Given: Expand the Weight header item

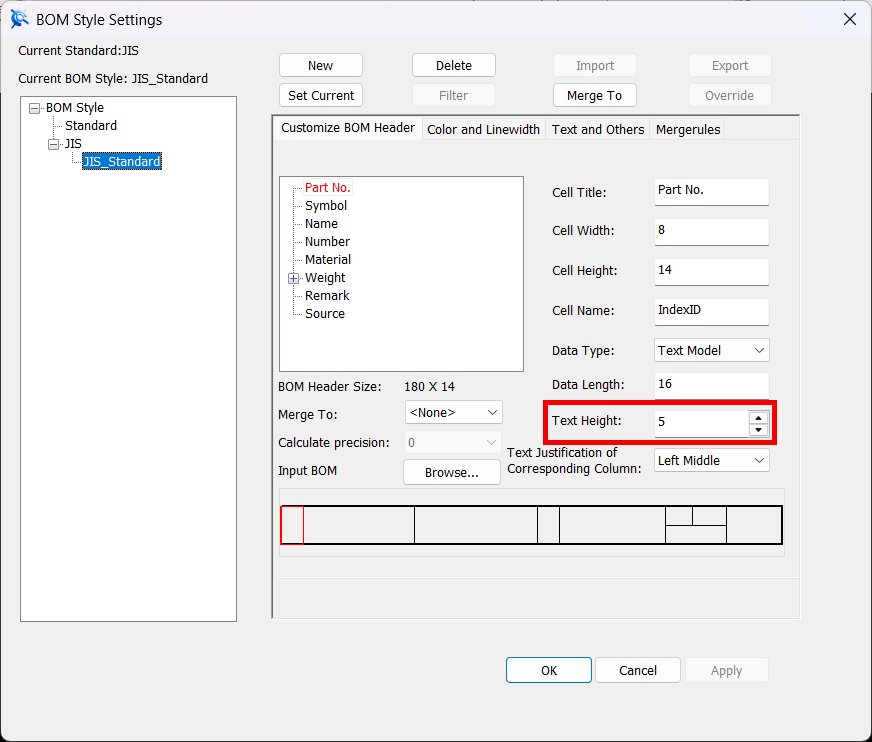Looking at the screenshot, I should point(294,278).
